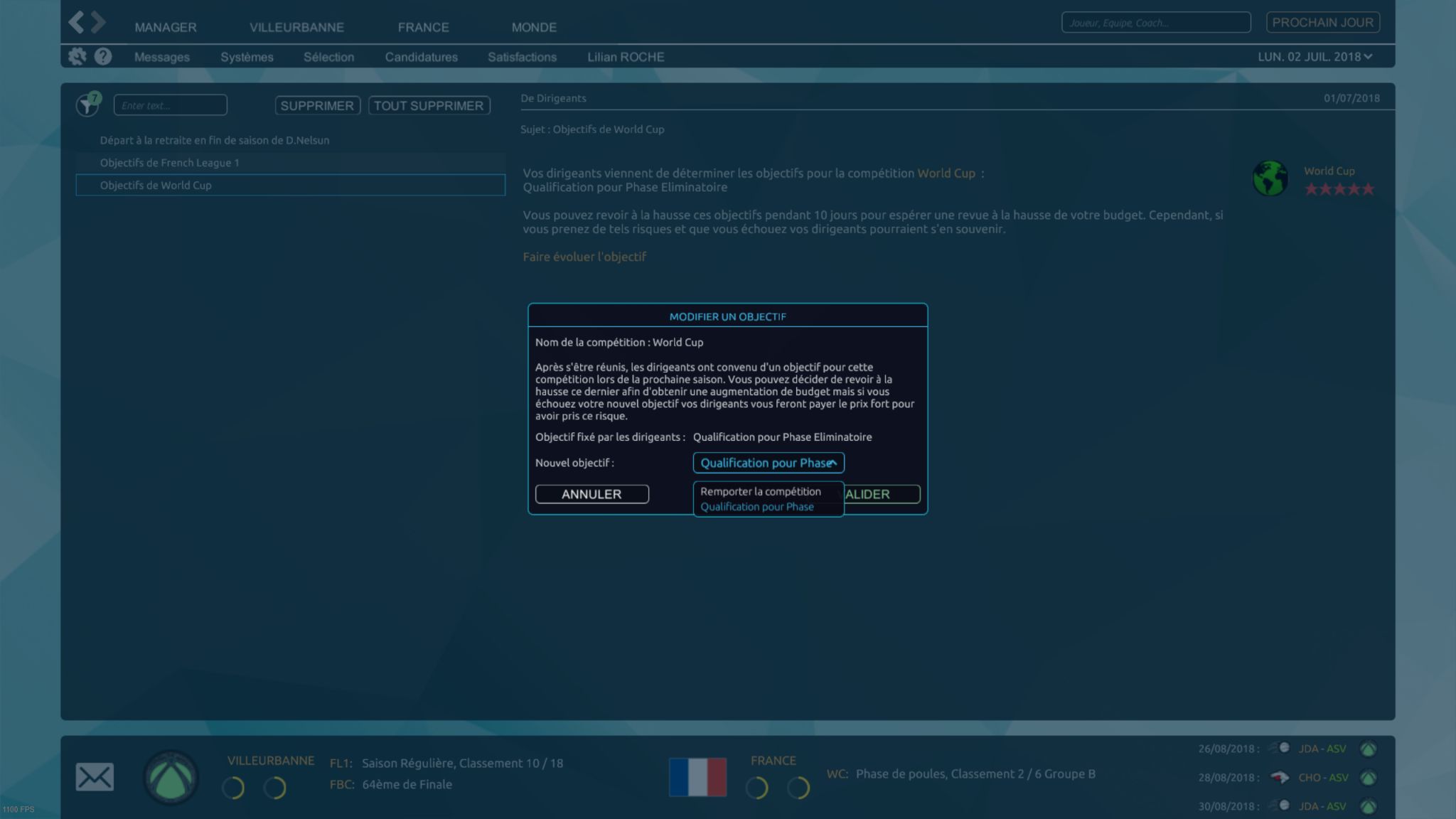Open the help question mark icon

(103, 56)
